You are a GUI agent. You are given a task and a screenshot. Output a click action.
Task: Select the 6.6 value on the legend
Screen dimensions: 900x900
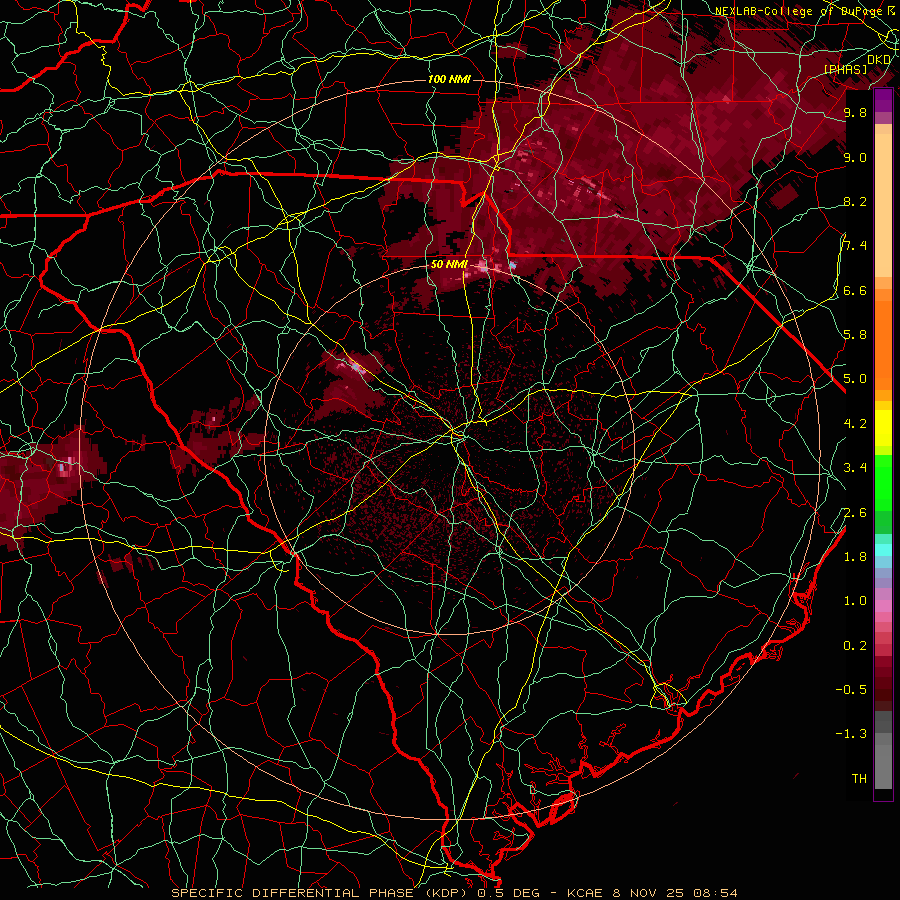pos(855,290)
